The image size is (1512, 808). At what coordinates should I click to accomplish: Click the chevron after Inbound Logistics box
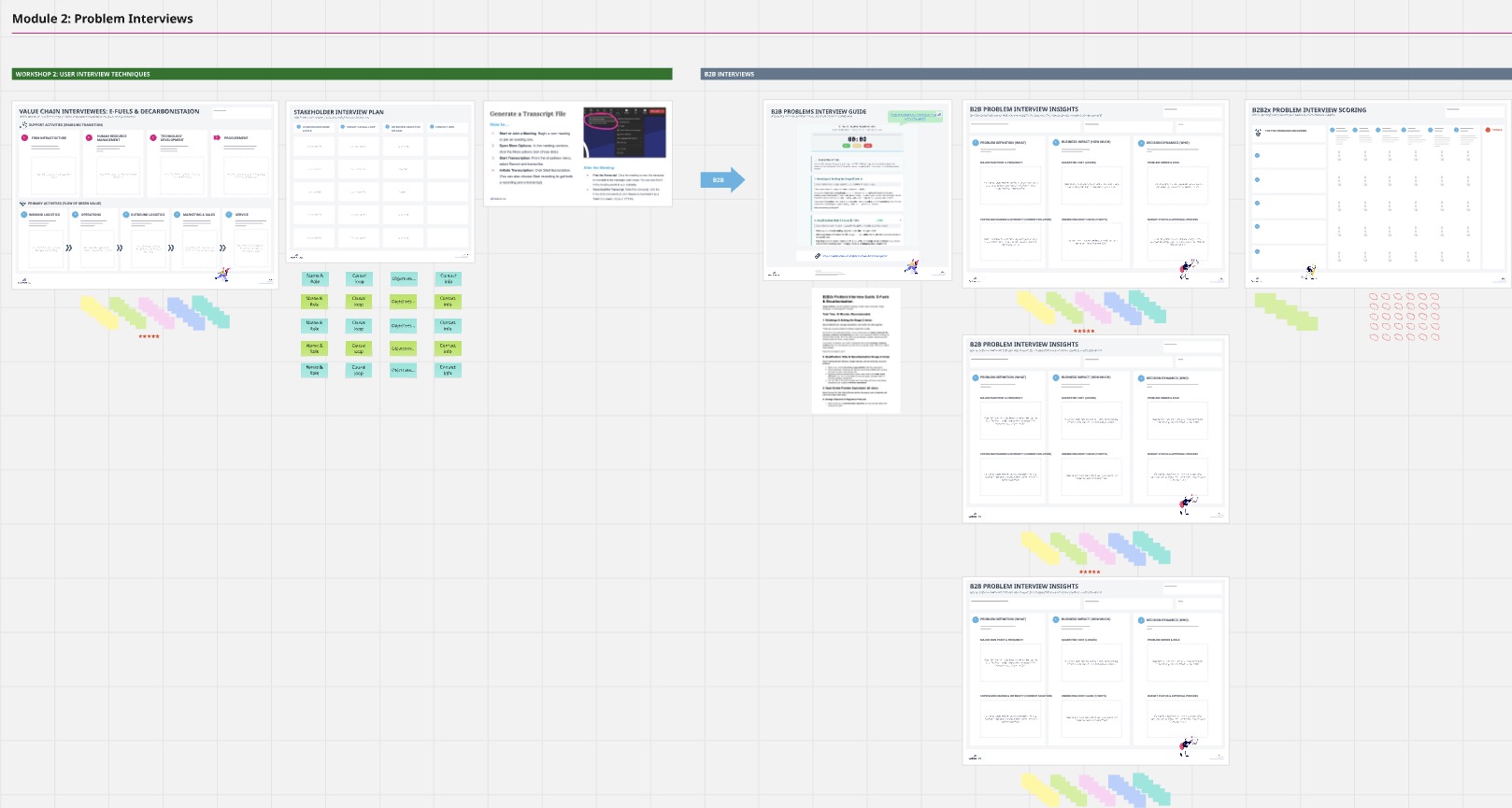pos(69,248)
